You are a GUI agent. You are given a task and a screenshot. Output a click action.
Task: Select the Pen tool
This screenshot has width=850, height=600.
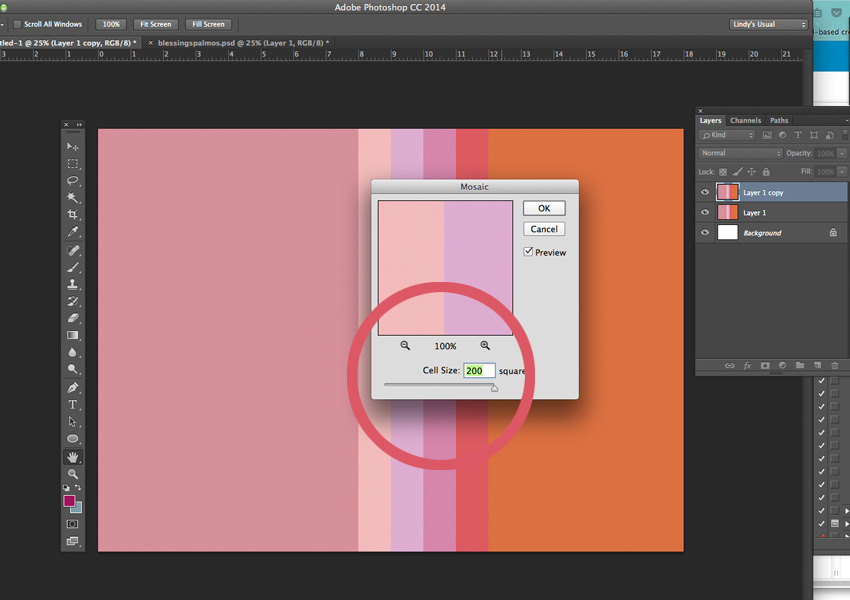(x=73, y=387)
